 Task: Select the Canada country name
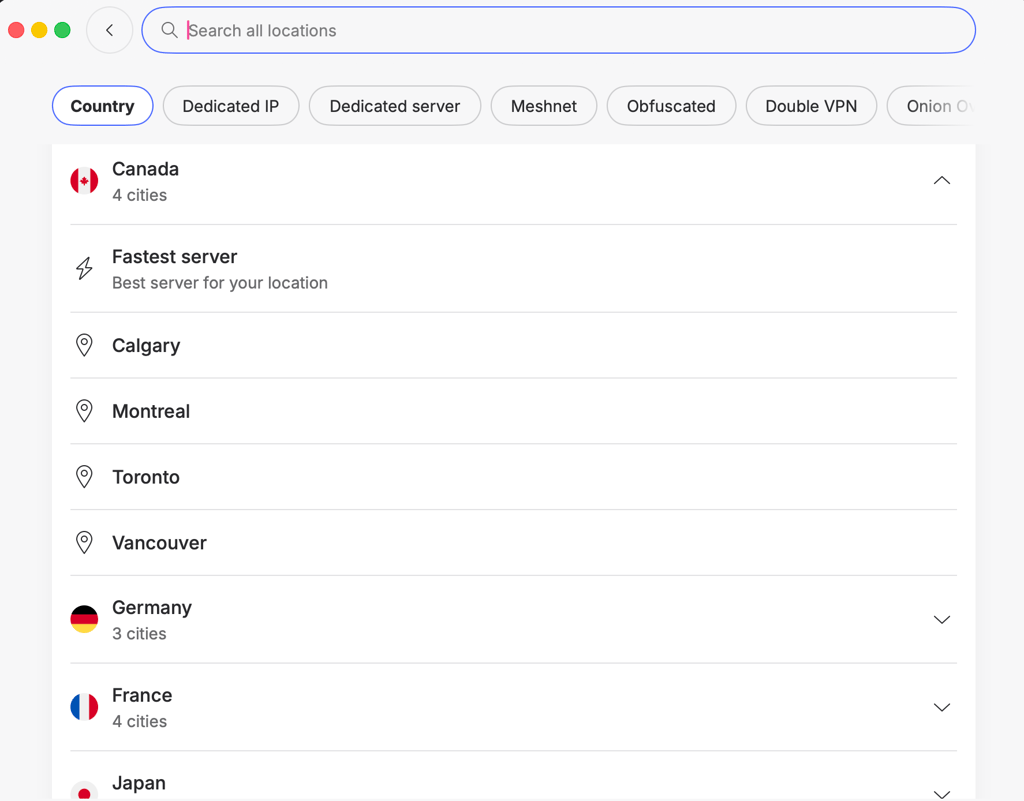pyautogui.click(x=146, y=169)
